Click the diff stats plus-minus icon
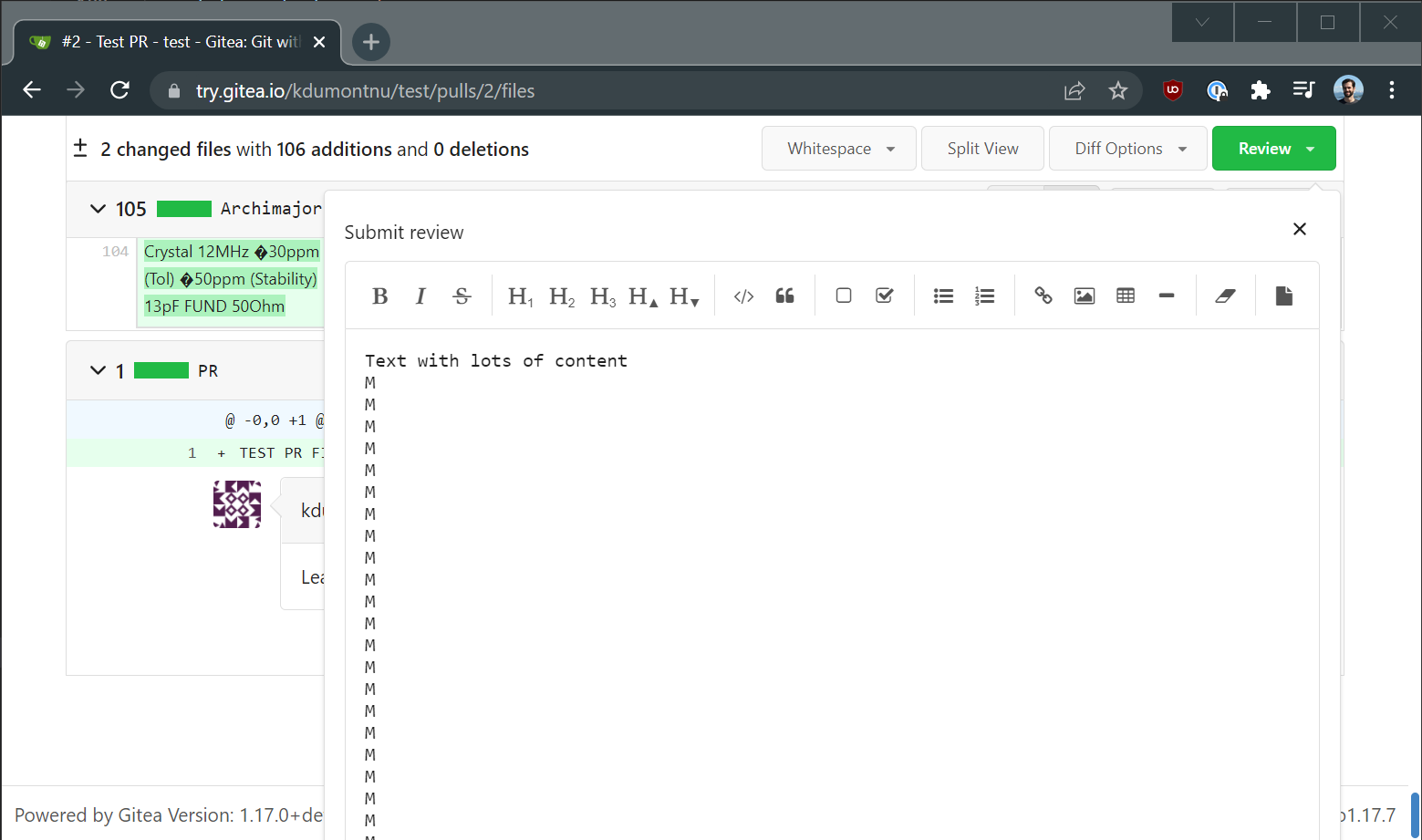Viewport: 1422px width, 840px height. pyautogui.click(x=80, y=148)
